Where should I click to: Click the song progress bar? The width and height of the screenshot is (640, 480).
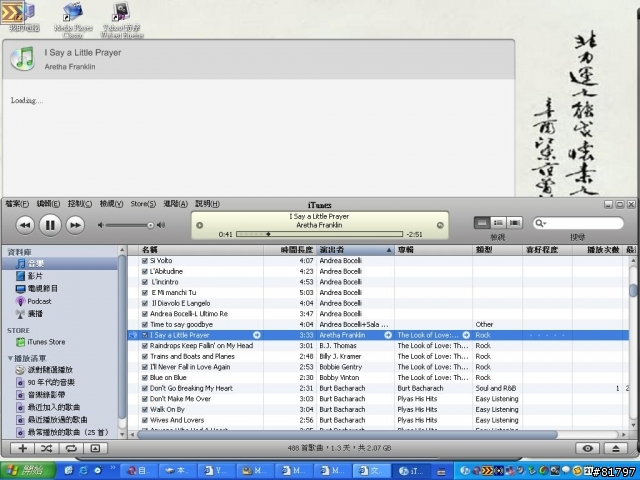point(319,234)
